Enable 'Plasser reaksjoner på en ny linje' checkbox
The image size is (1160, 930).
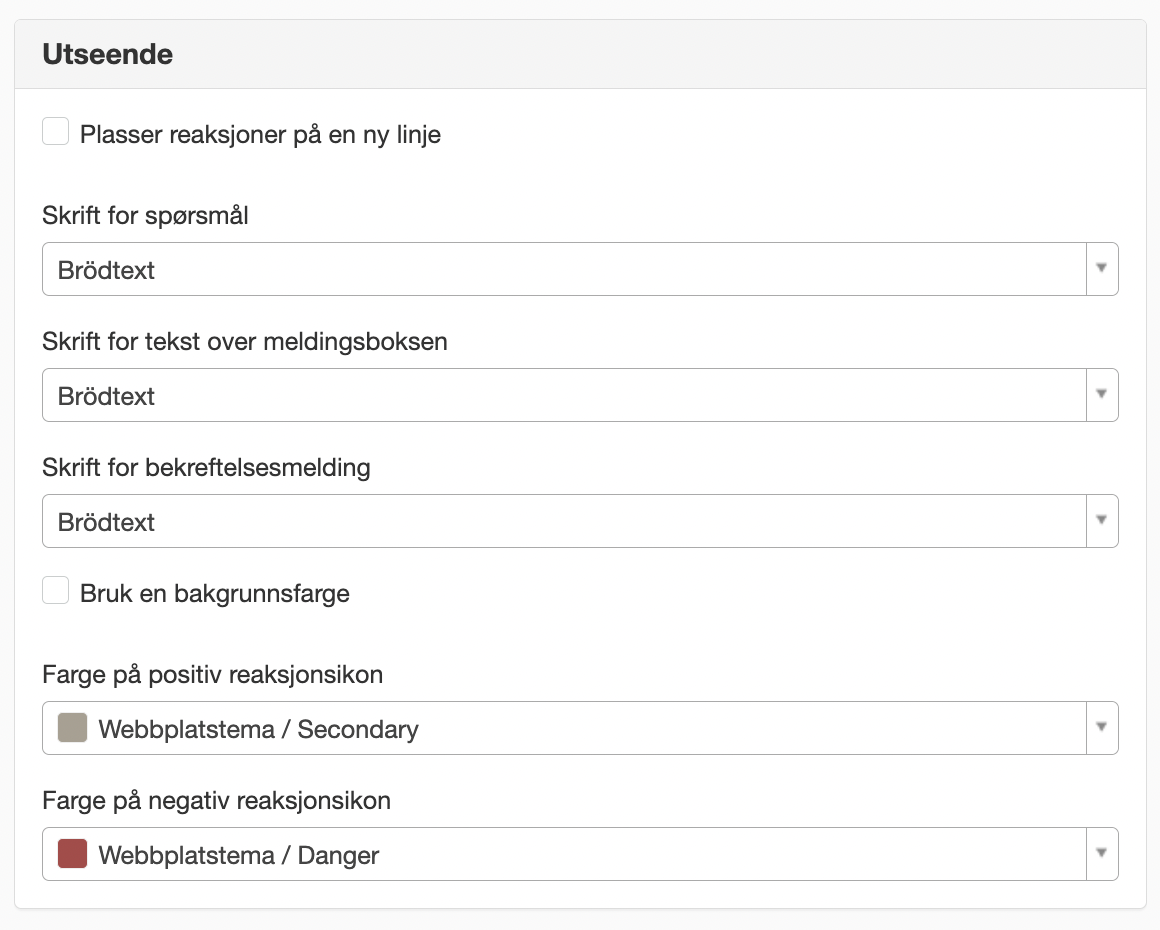tap(55, 132)
